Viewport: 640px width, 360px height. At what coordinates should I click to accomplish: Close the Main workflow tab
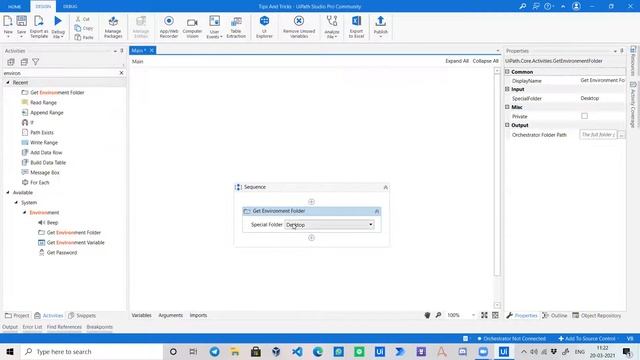tap(151, 50)
